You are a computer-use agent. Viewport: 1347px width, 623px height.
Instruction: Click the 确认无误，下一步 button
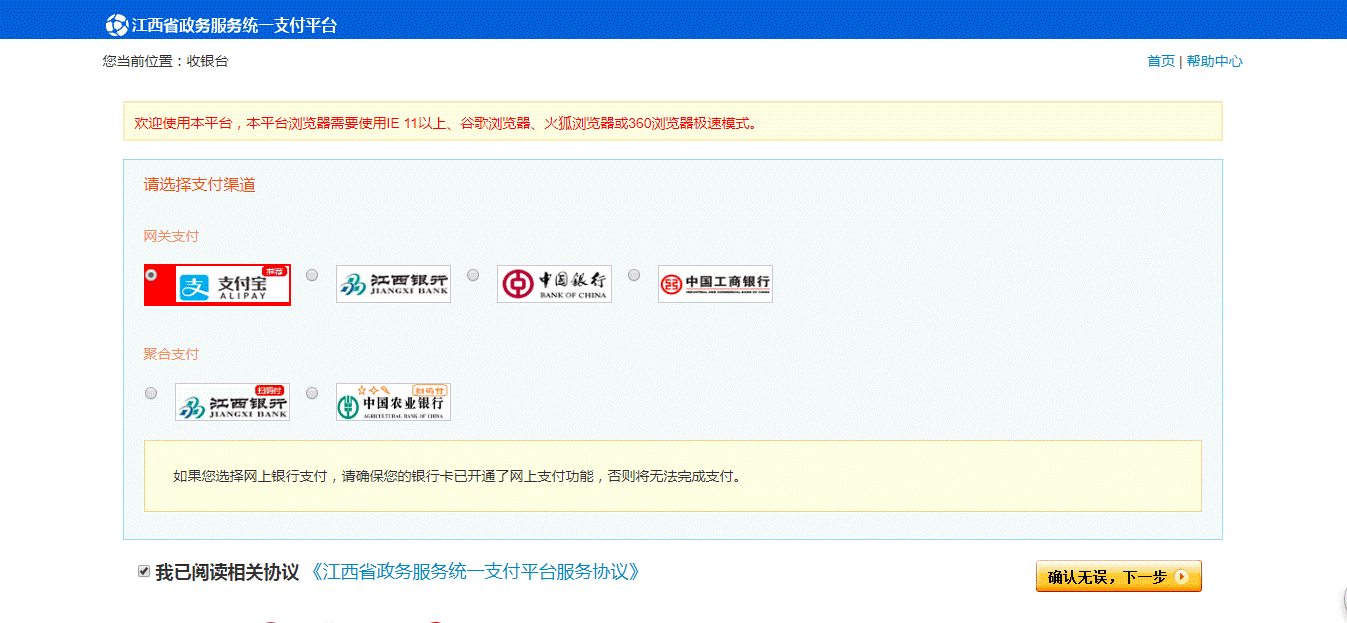pyautogui.click(x=1118, y=576)
